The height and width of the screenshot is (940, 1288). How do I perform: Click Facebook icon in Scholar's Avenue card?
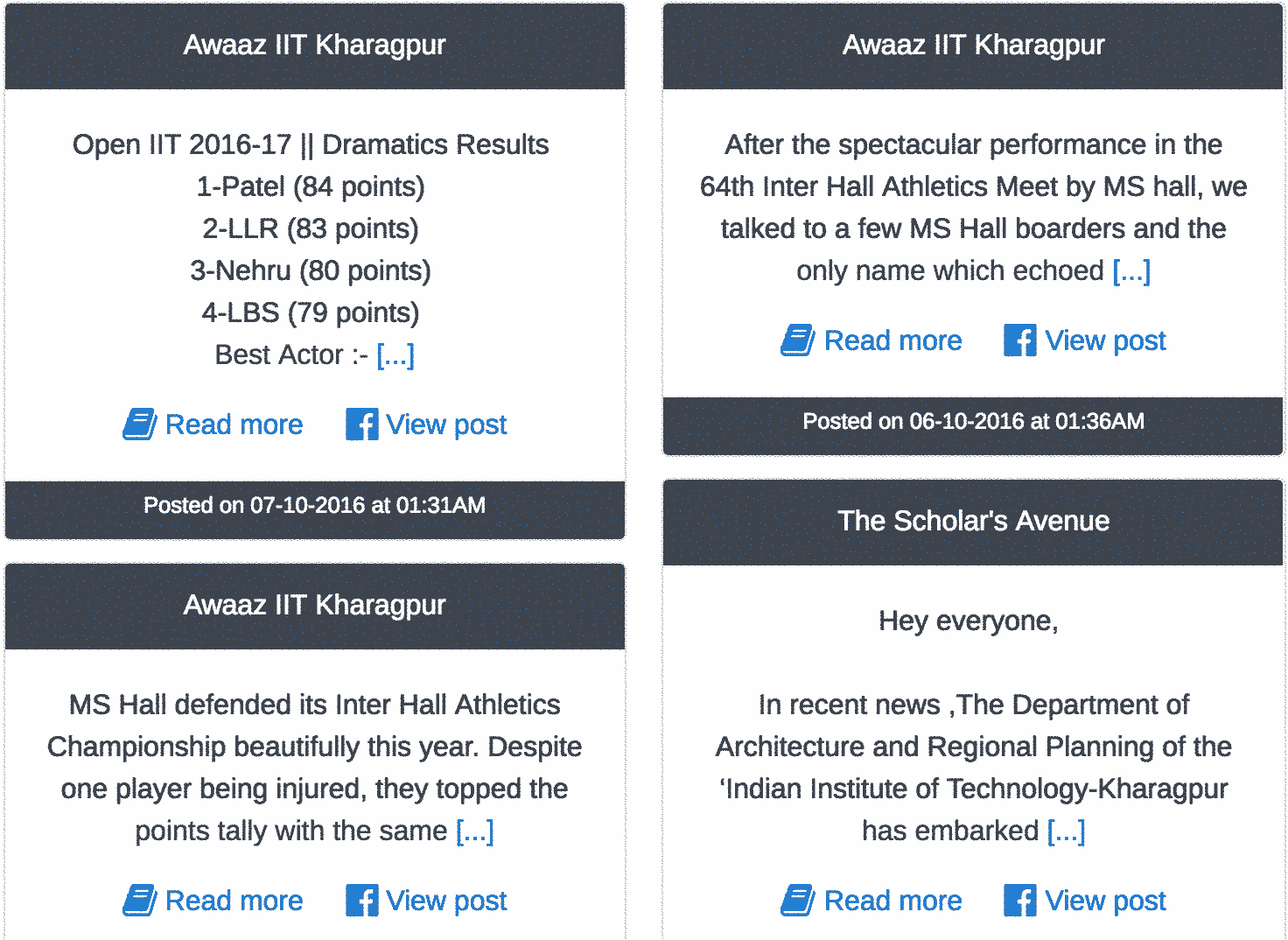(1019, 901)
